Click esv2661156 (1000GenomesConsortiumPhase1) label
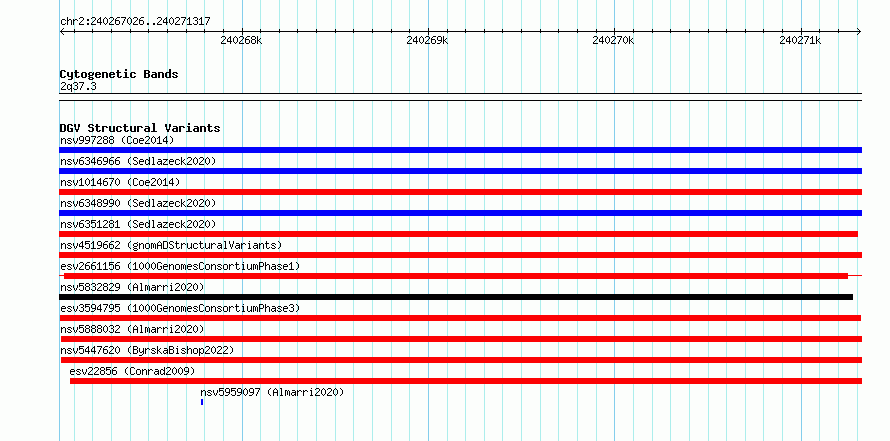890x441 pixels. pyautogui.click(x=180, y=266)
